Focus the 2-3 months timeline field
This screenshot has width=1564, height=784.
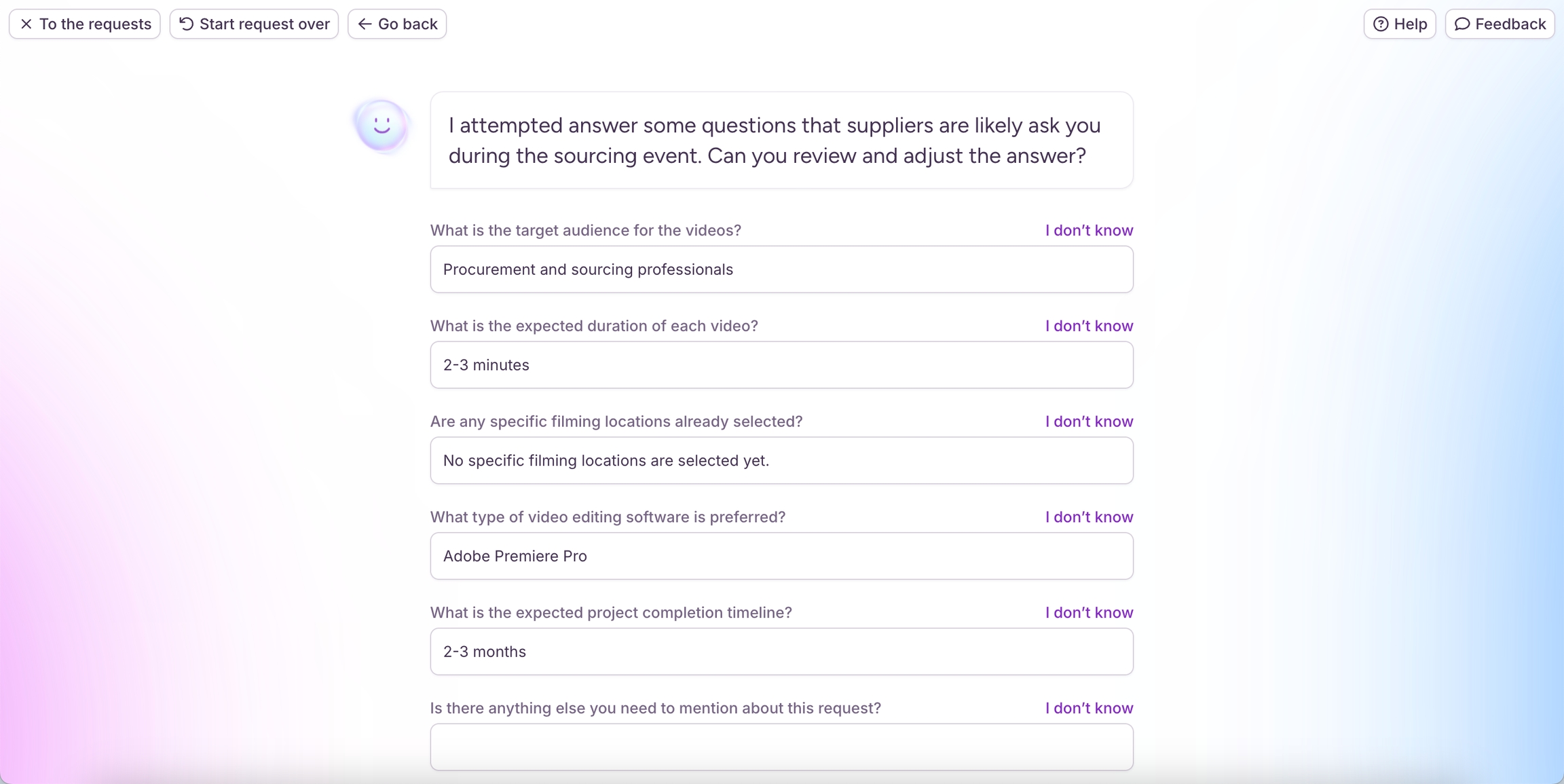pyautogui.click(x=781, y=652)
